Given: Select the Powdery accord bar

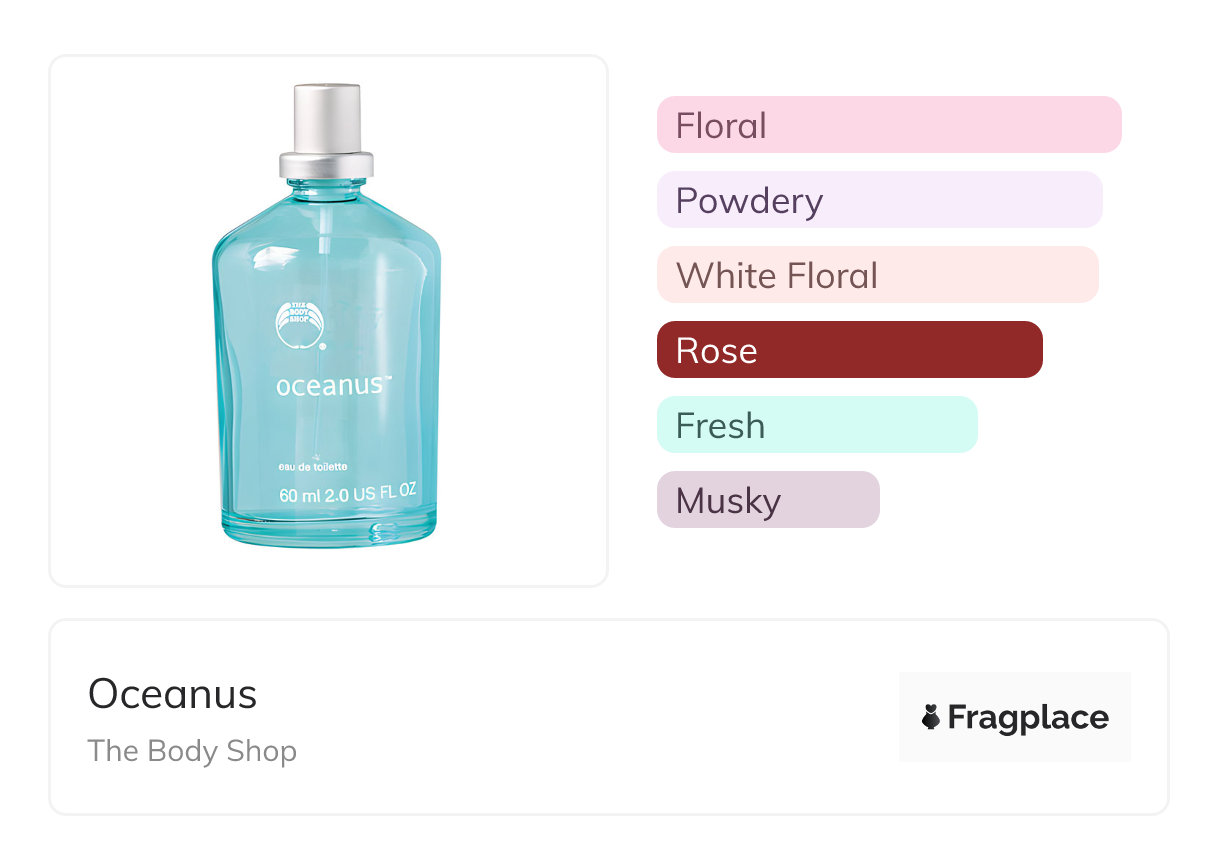Looking at the screenshot, I should coord(879,200).
